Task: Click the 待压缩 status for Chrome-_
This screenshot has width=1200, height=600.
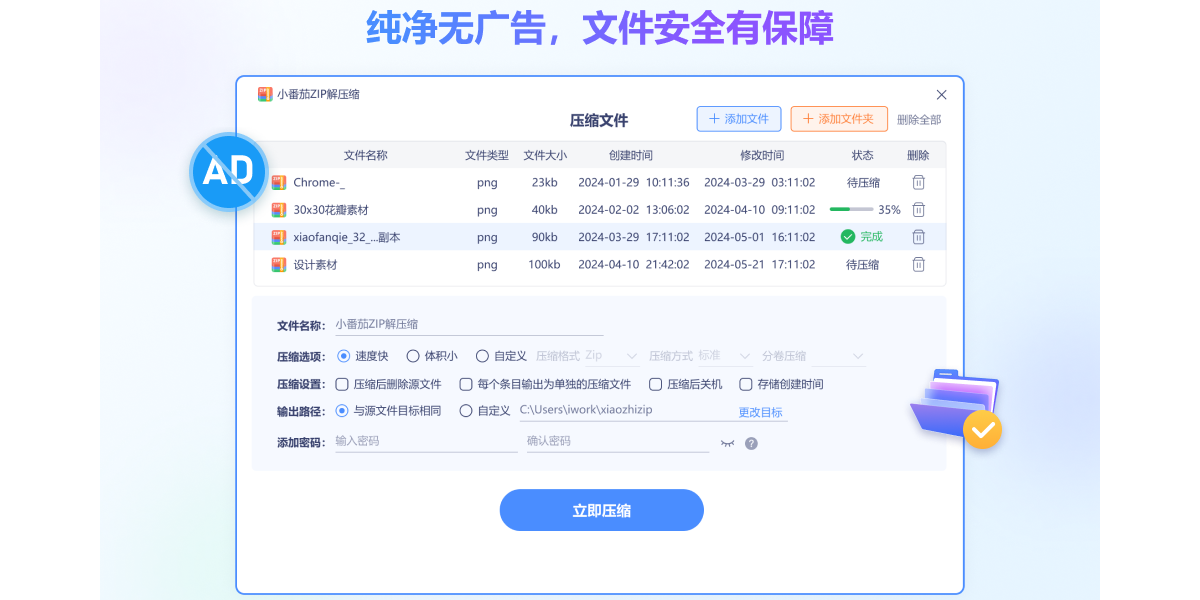Action: [862, 183]
